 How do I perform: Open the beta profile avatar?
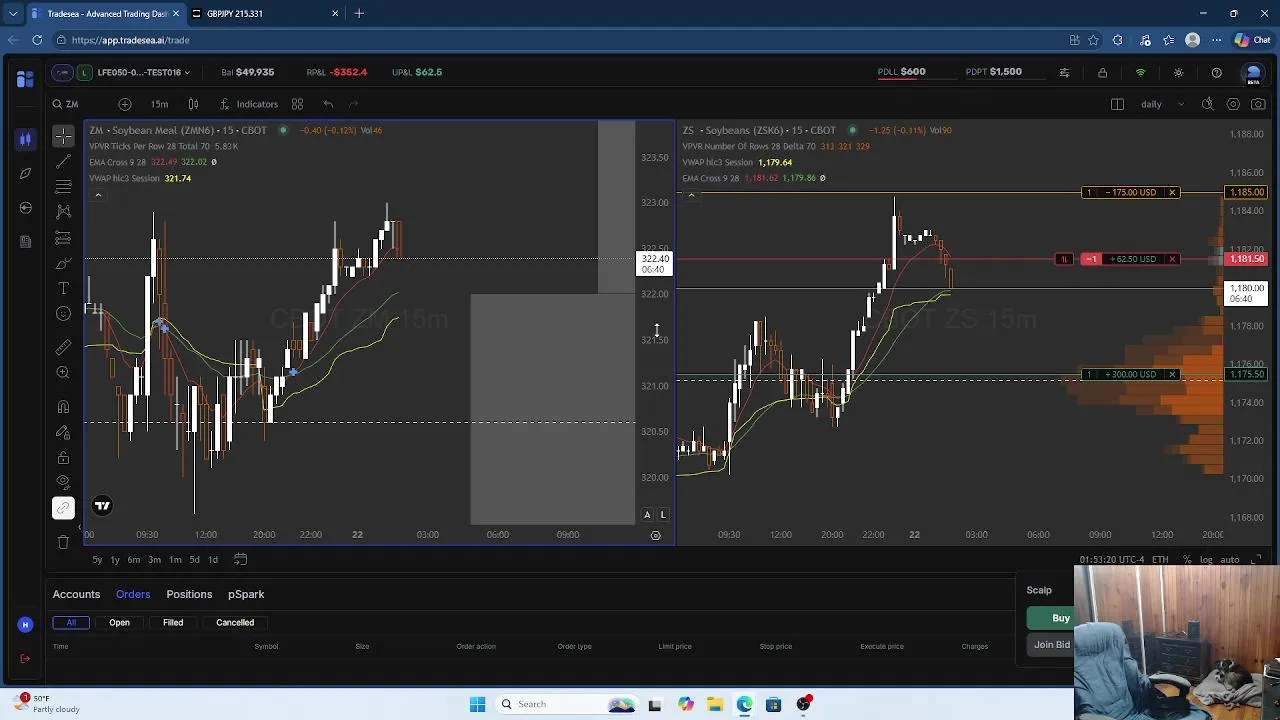coord(1252,73)
